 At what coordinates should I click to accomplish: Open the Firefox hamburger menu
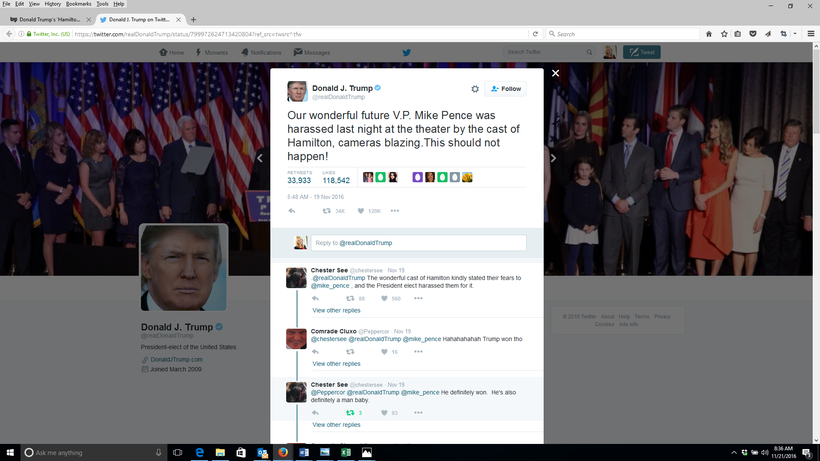811,34
